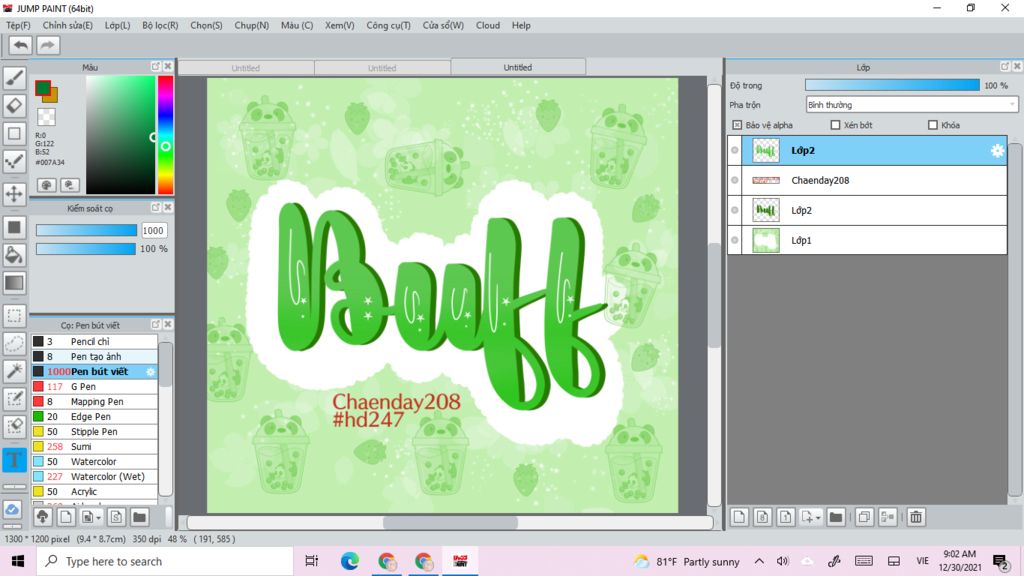Image resolution: width=1024 pixels, height=576 pixels.
Task: Adjust the Độ trong layer opacity slider
Action: tap(892, 86)
